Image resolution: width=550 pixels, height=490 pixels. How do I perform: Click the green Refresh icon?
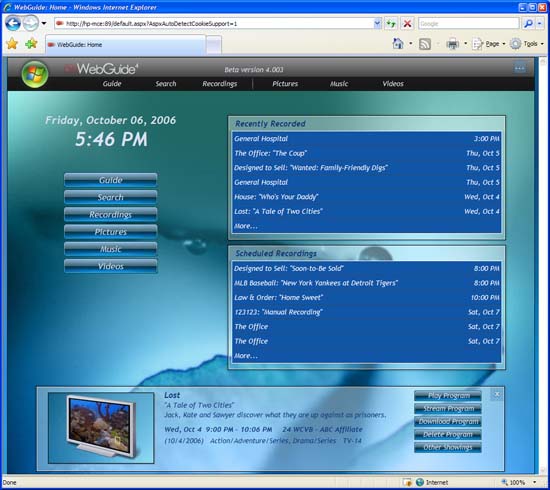[391, 24]
